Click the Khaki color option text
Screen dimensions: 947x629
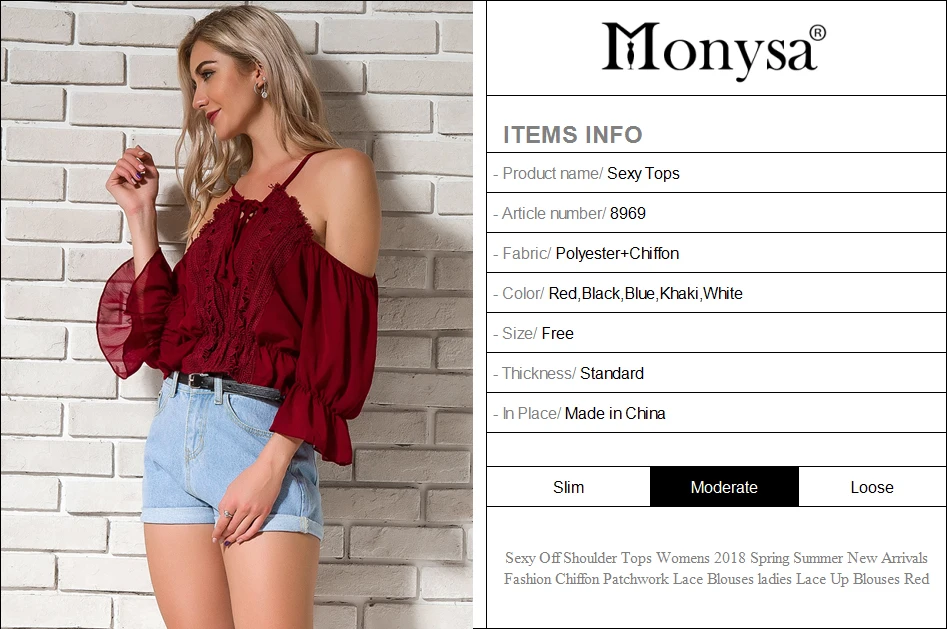click(679, 294)
